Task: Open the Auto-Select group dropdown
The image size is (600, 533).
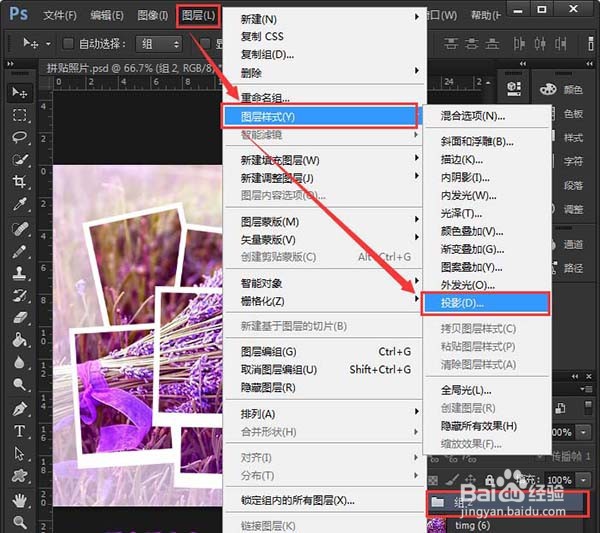Action: (x=159, y=44)
